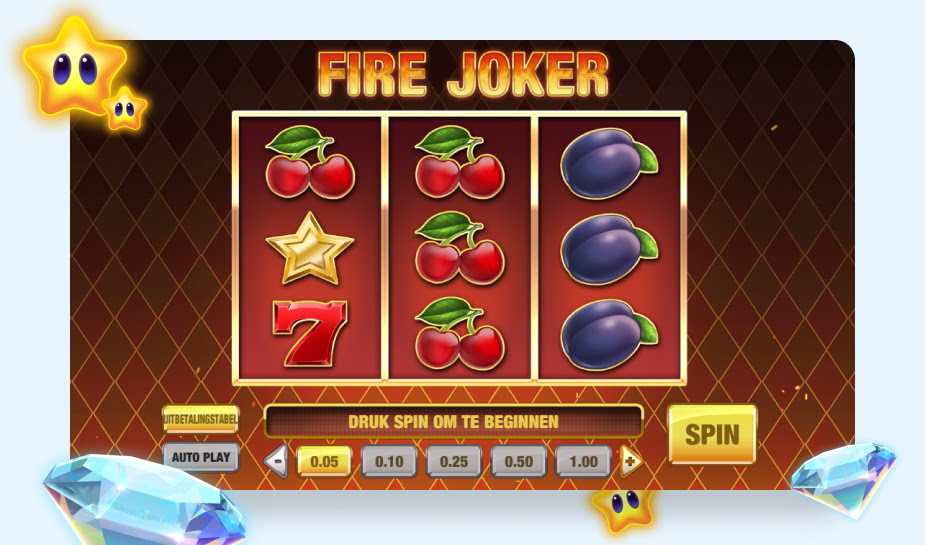This screenshot has width=925, height=545.
Task: Click the middle cherries on center reel
Action: [460, 248]
